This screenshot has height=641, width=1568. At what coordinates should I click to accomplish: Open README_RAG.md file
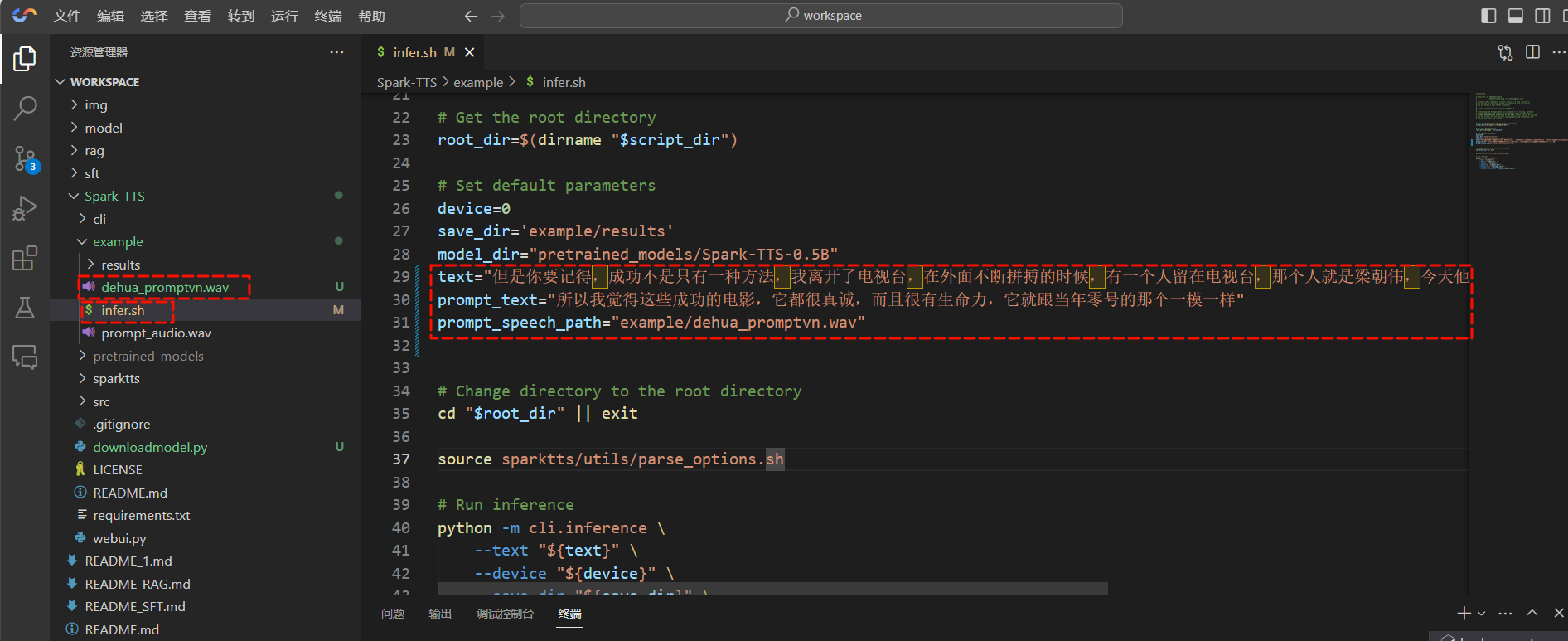205,584
